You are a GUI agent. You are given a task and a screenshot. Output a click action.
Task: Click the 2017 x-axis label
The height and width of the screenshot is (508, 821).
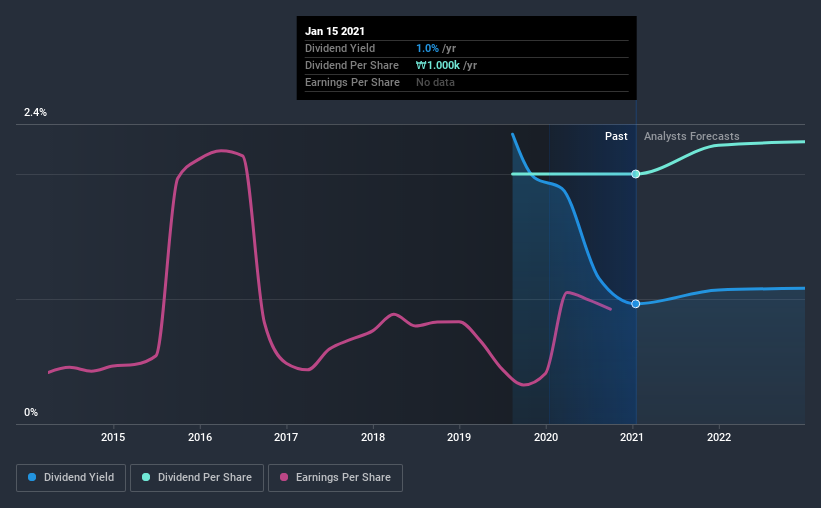[x=286, y=437]
